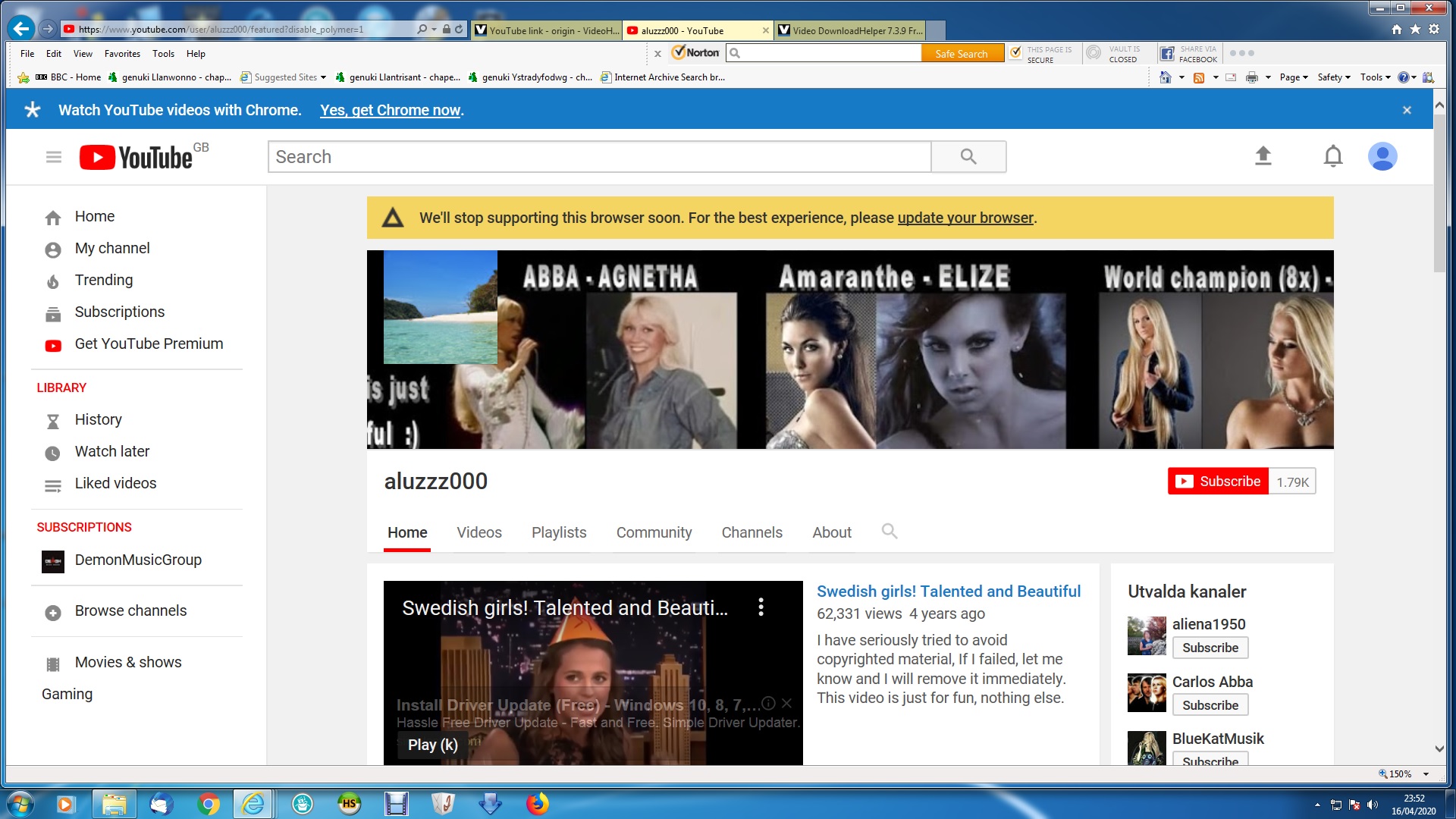The height and width of the screenshot is (819, 1456).
Task: Open the video three-dot options menu
Action: click(761, 607)
